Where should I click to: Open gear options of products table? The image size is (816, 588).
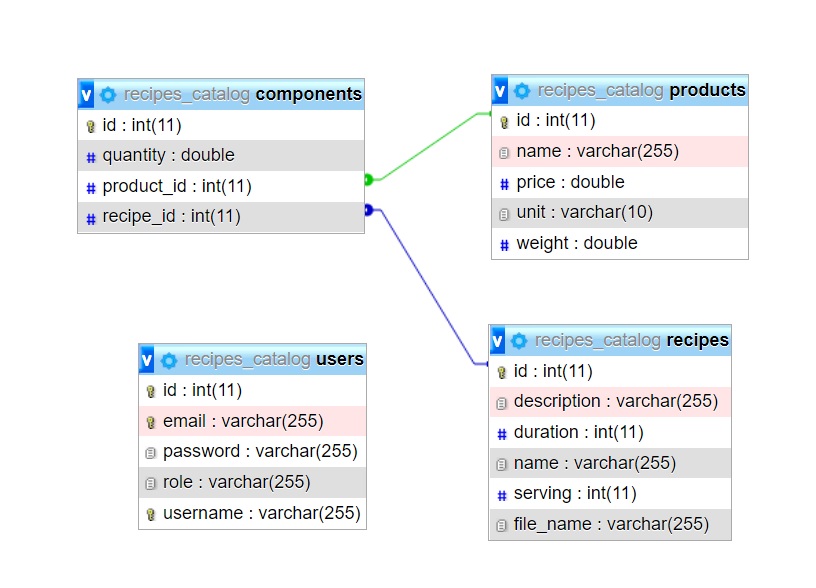pos(522,91)
